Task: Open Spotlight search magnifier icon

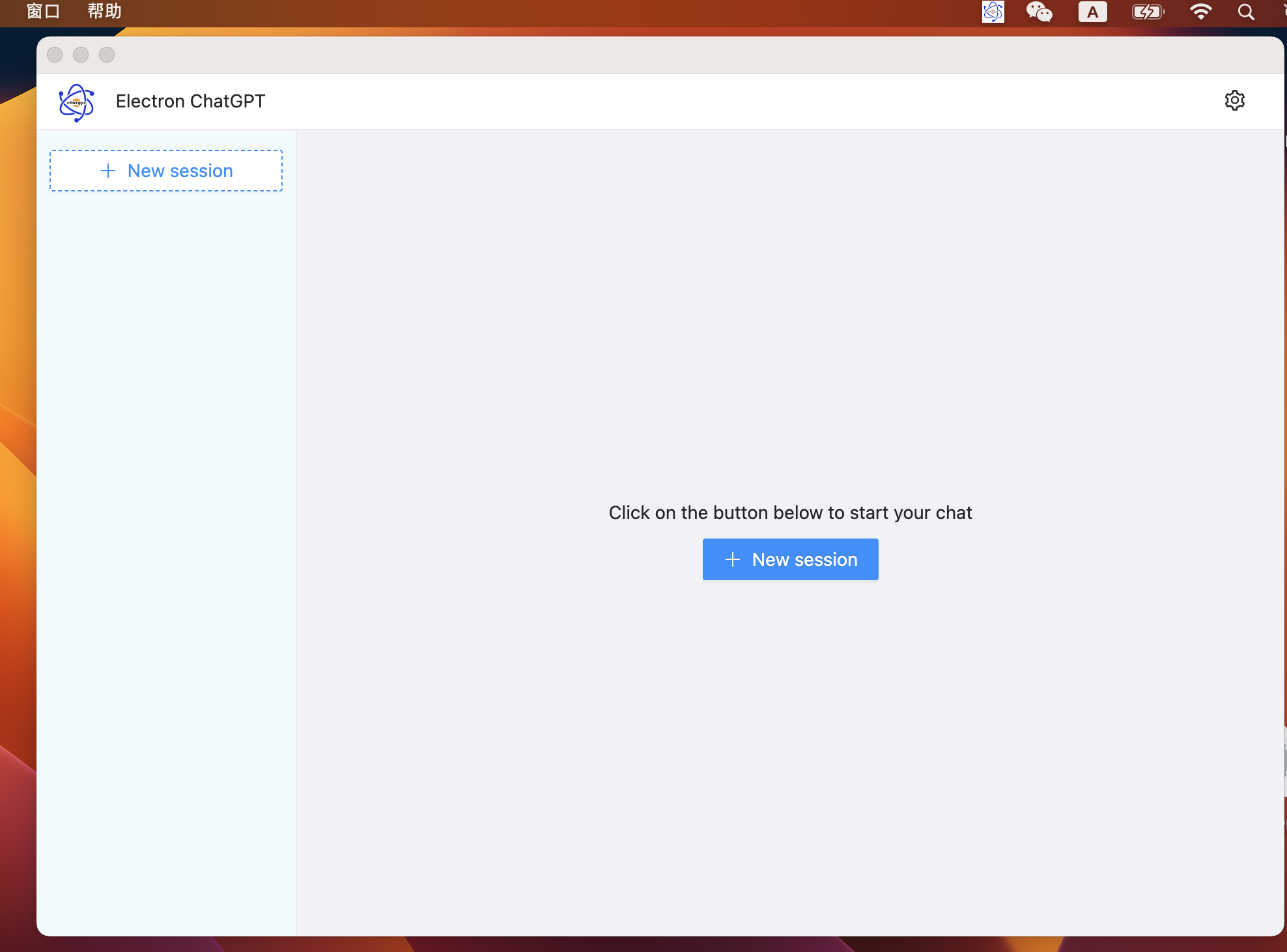Action: pos(1245,12)
